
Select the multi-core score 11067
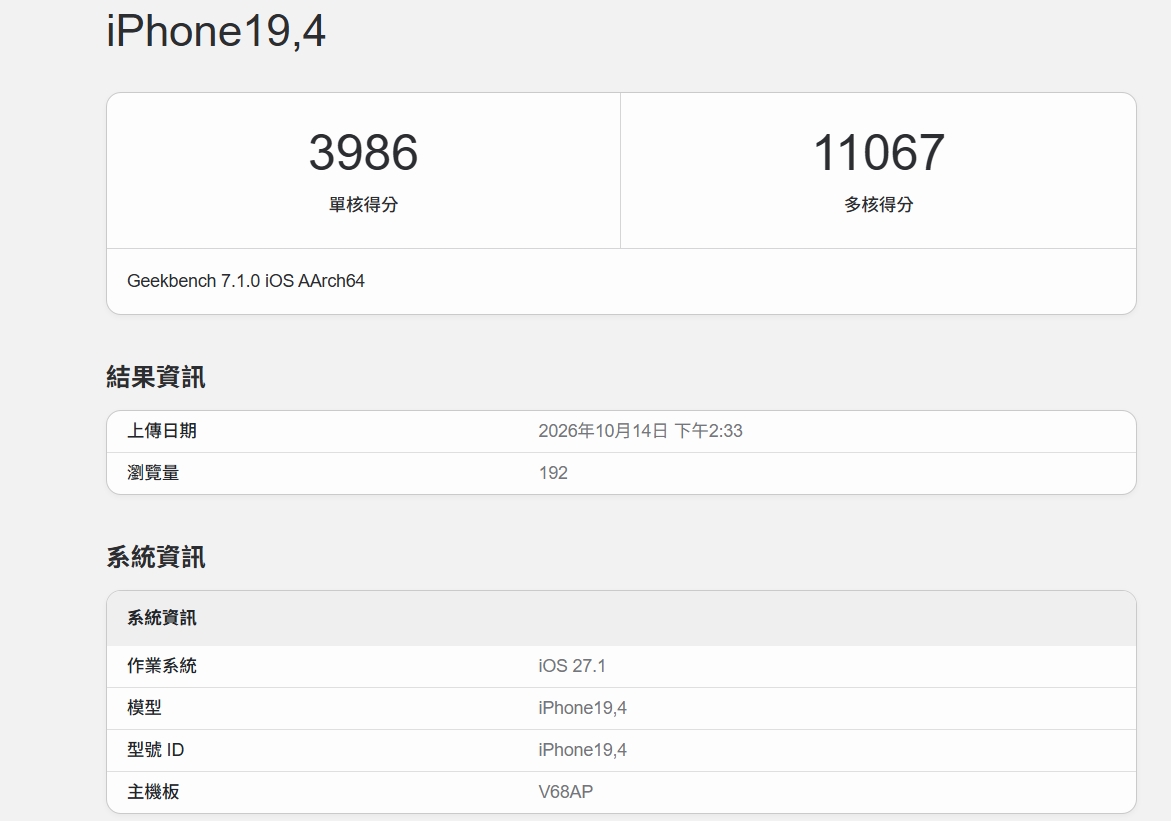click(878, 152)
